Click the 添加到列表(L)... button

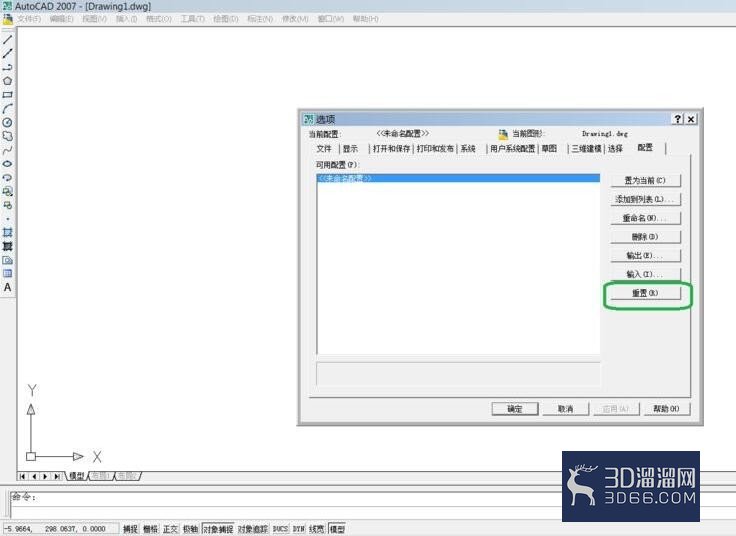pyautogui.click(x=645, y=199)
